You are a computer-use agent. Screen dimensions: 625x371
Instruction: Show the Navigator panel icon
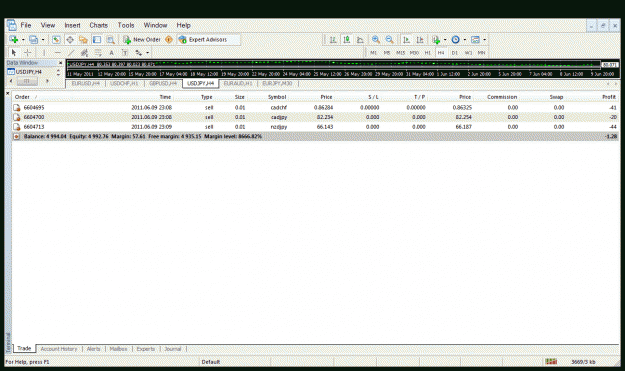83,39
